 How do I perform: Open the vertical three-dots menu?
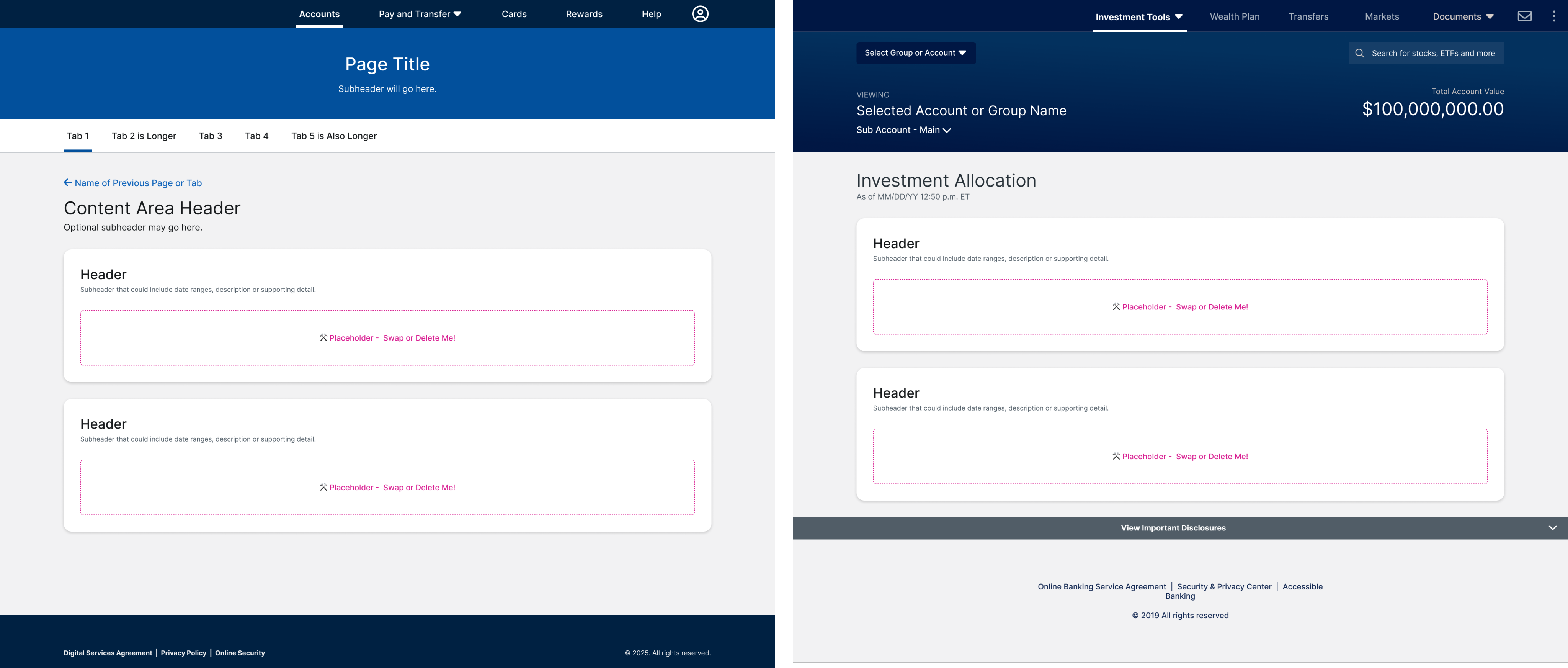[1553, 16]
